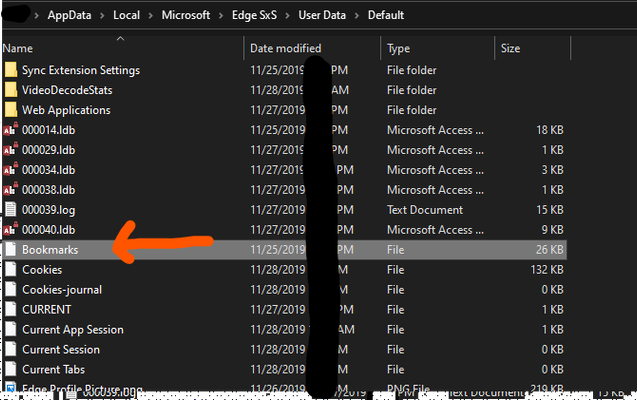The image size is (637, 400).
Task: Navigate to Edge SxS in the address bar
Action: [x=254, y=15]
